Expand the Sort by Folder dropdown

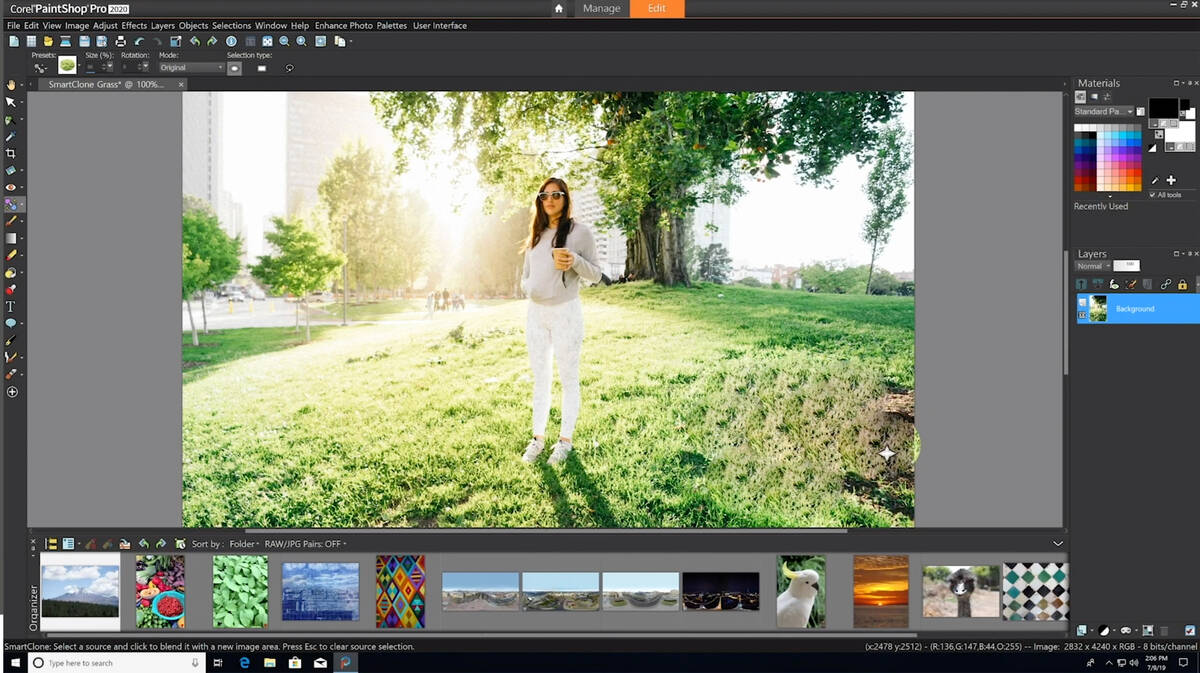click(244, 544)
